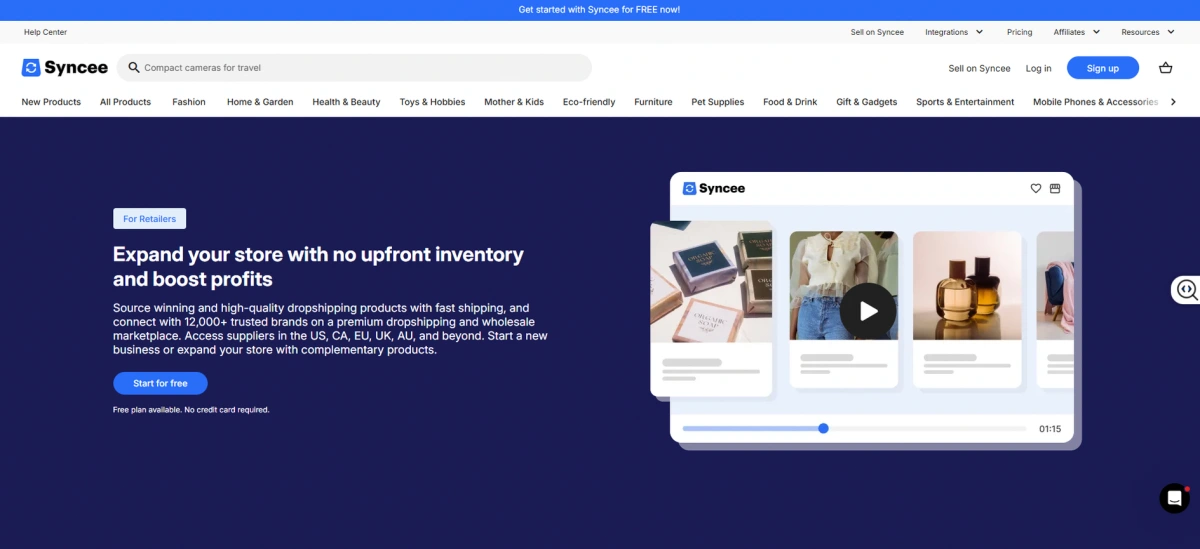Click the category bar's right scroll arrow
This screenshot has height=549, width=1200.
coord(1173,102)
